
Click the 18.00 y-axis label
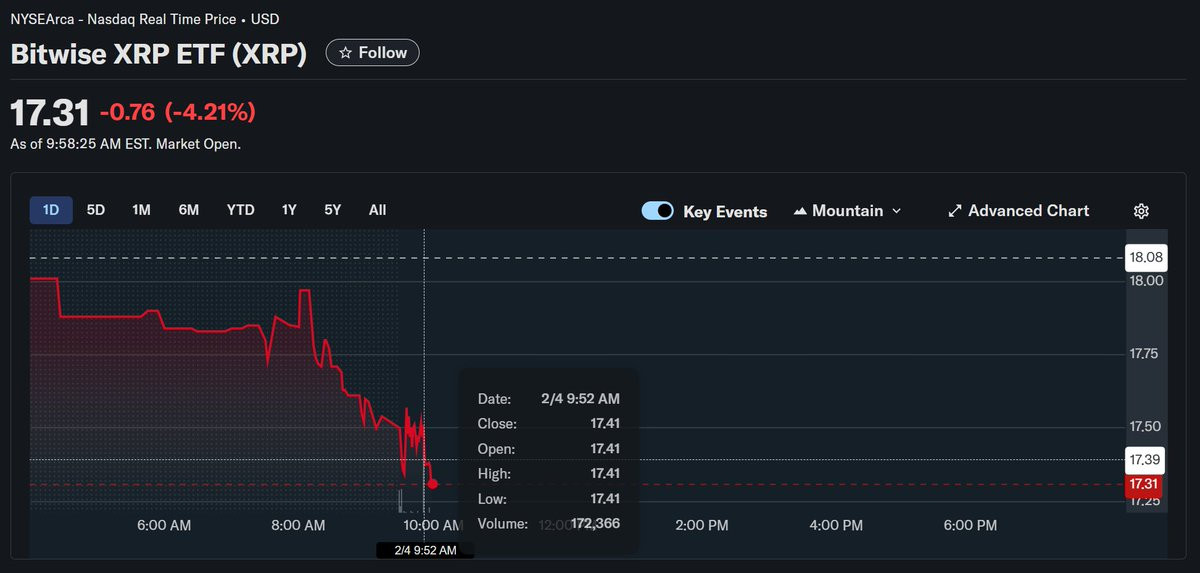(x=1146, y=281)
